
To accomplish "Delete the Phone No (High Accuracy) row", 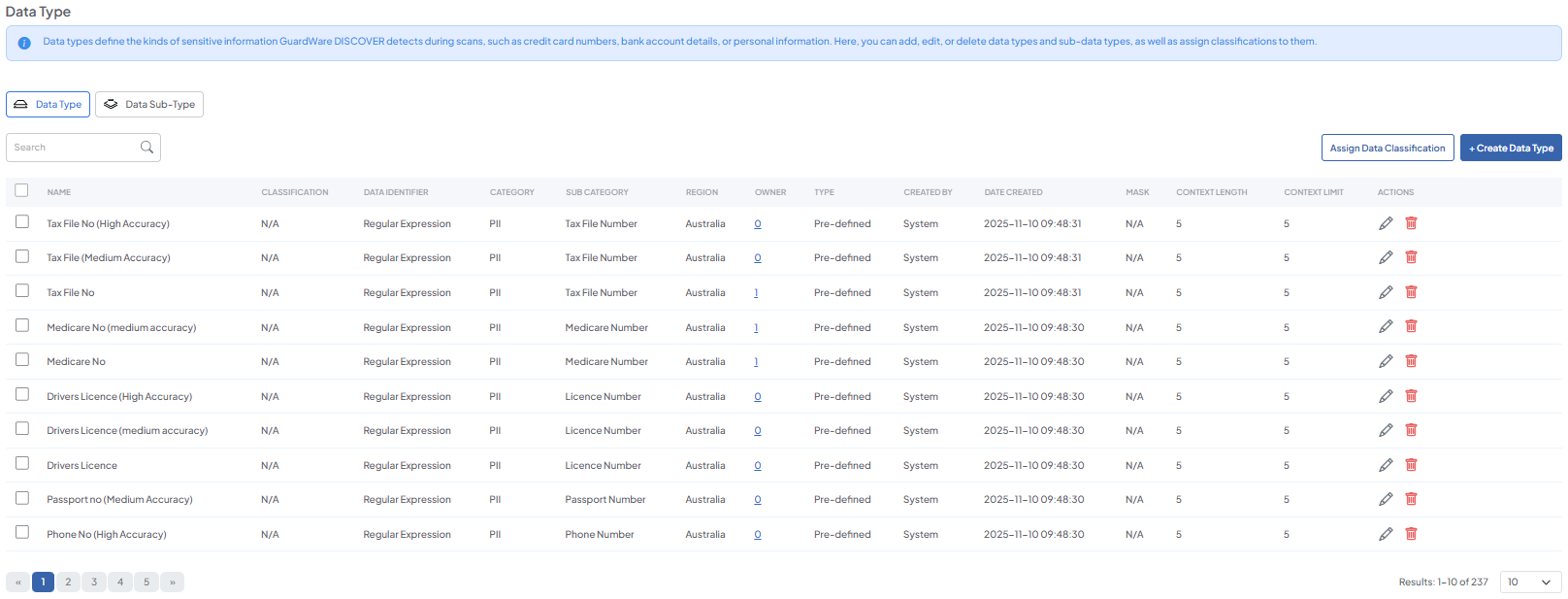I will point(1411,534).
